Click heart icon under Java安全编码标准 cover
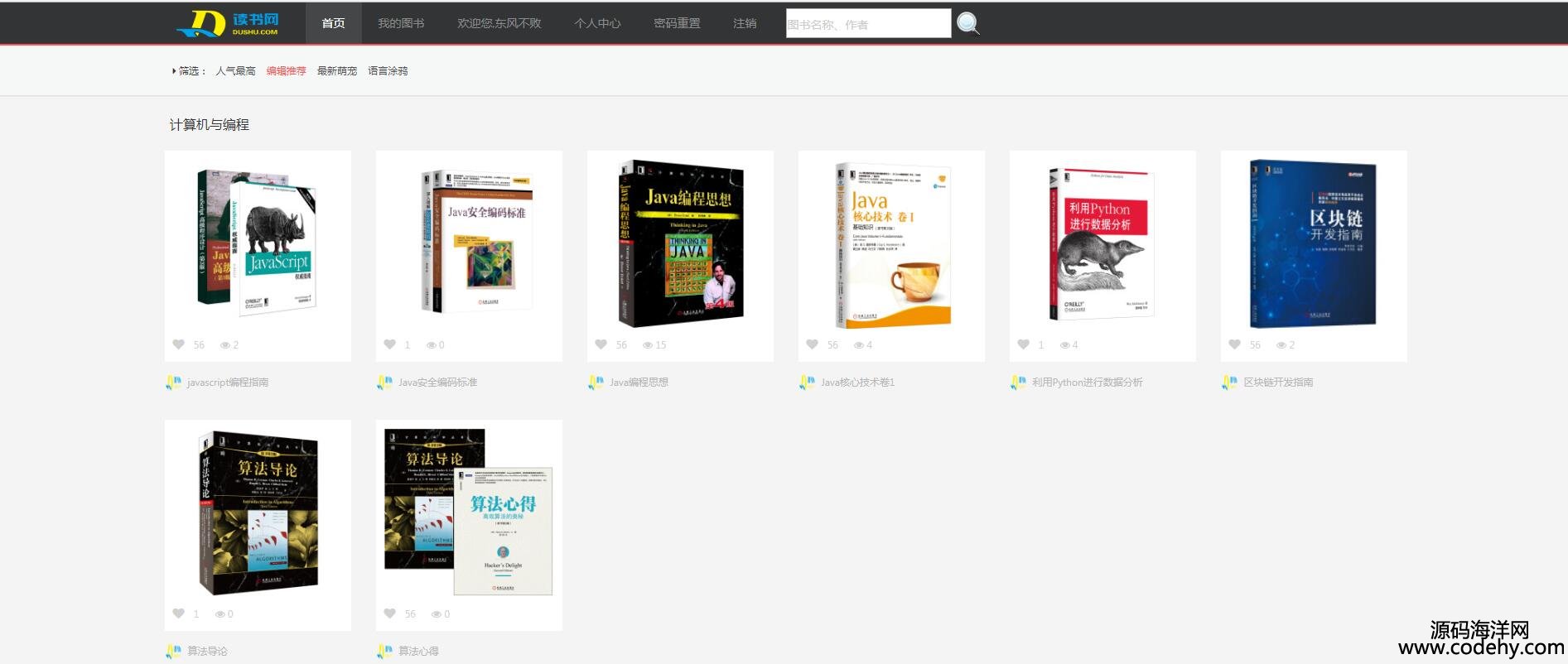 point(389,344)
